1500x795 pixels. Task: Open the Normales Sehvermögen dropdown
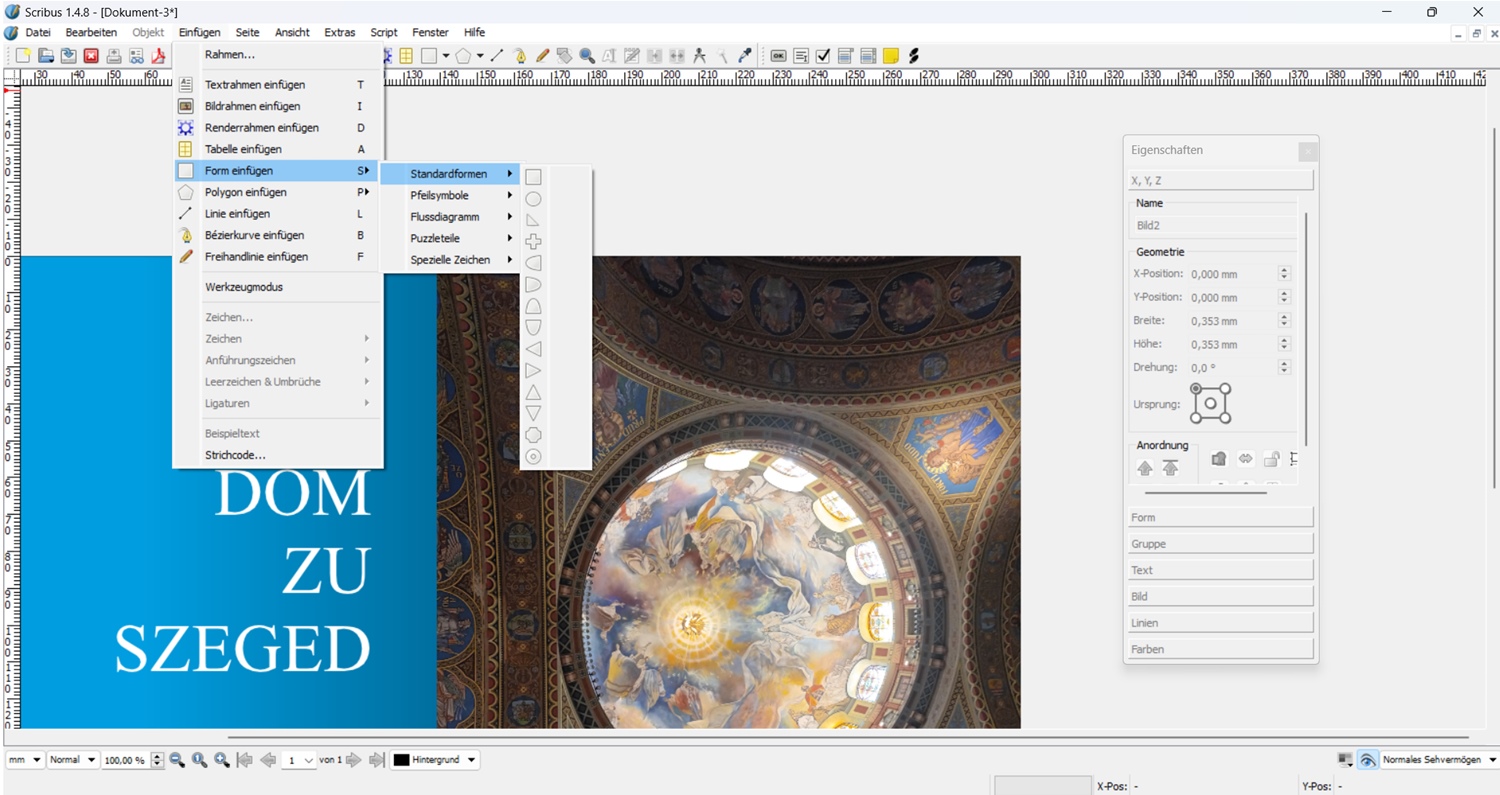click(1438, 760)
